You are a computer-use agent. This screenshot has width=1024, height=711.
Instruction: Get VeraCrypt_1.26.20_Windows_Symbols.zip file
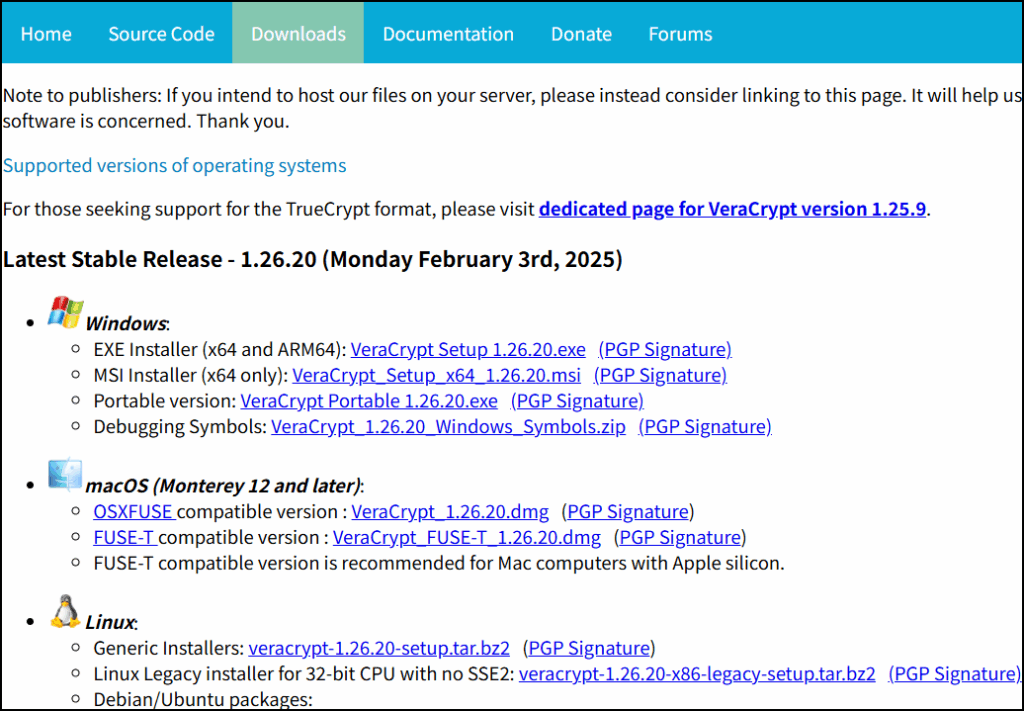point(448,427)
